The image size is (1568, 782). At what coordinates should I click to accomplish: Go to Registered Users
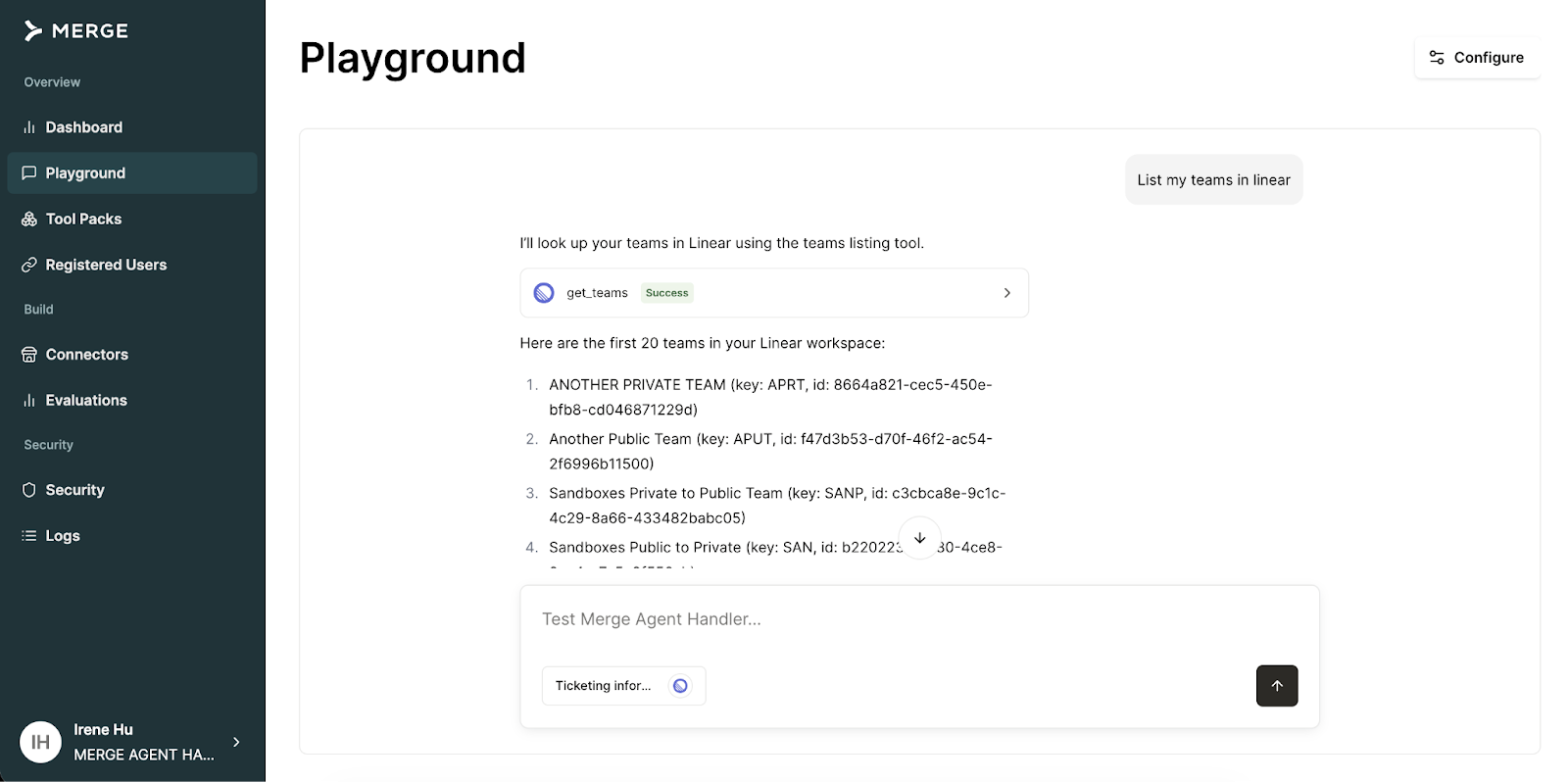pos(132,265)
